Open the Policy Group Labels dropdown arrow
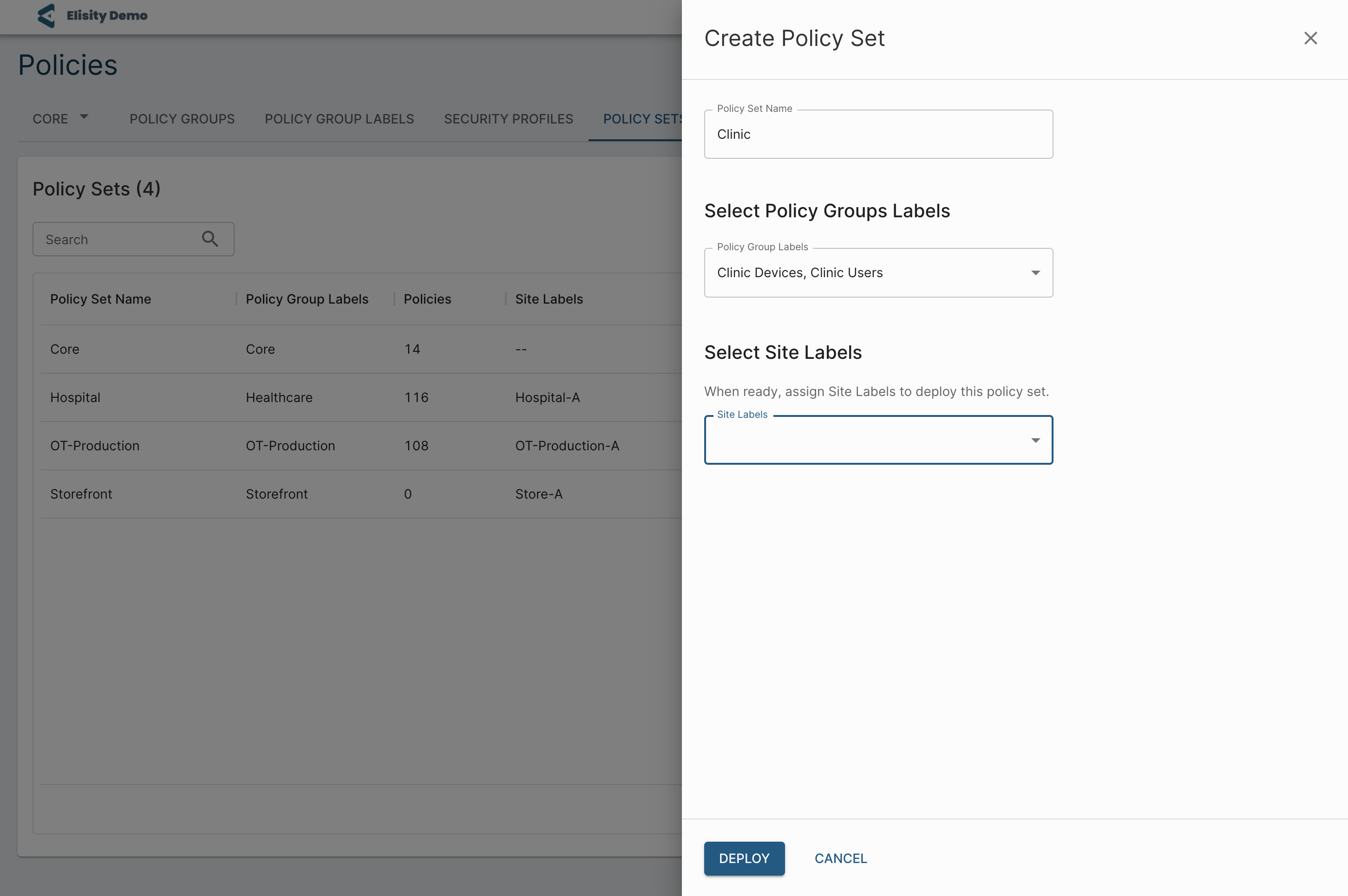This screenshot has width=1348, height=896. (1035, 273)
